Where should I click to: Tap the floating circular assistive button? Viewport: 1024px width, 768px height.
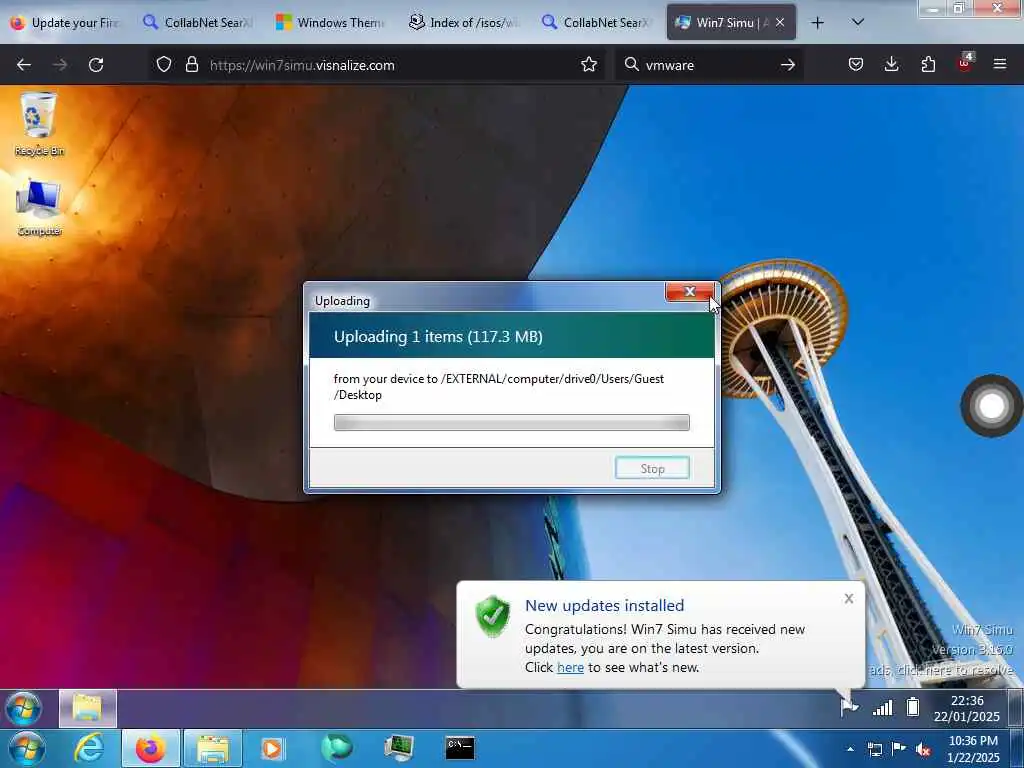point(991,406)
